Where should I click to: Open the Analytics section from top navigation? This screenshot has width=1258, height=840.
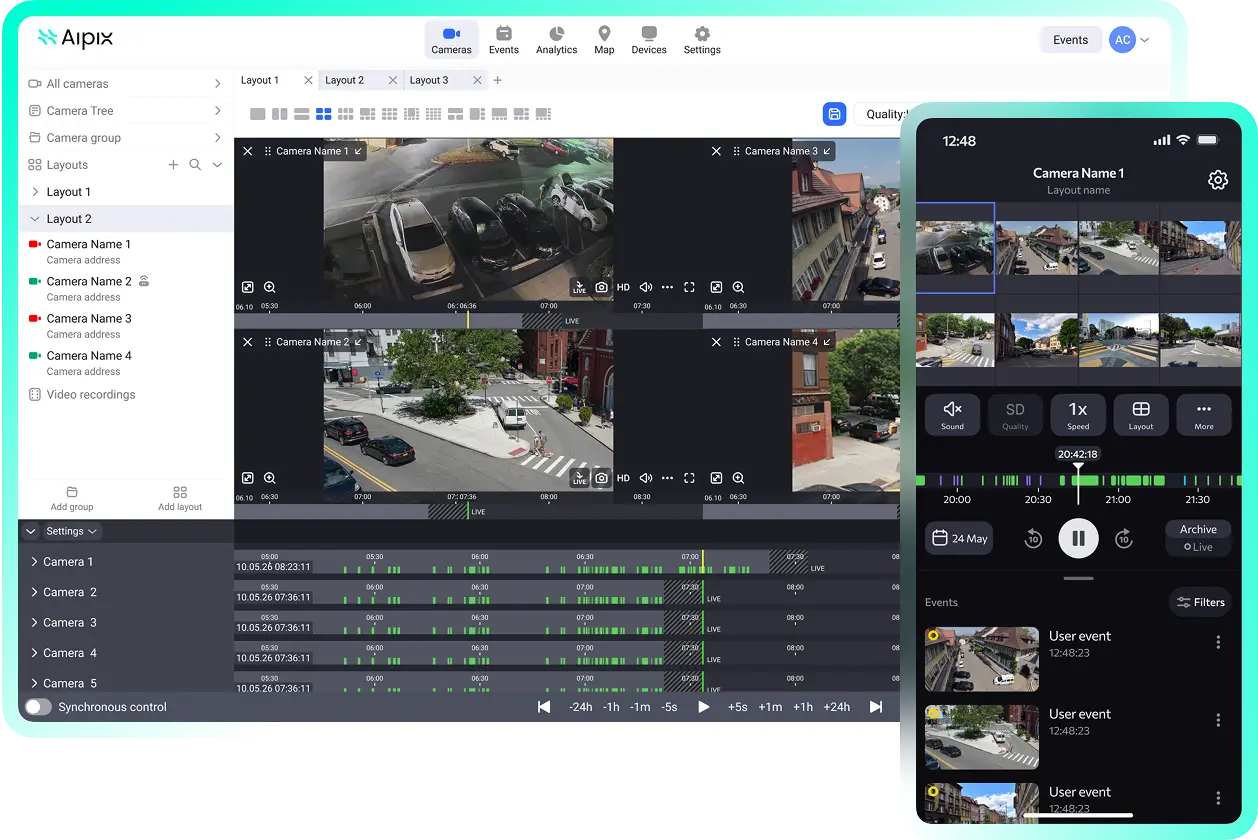[556, 39]
